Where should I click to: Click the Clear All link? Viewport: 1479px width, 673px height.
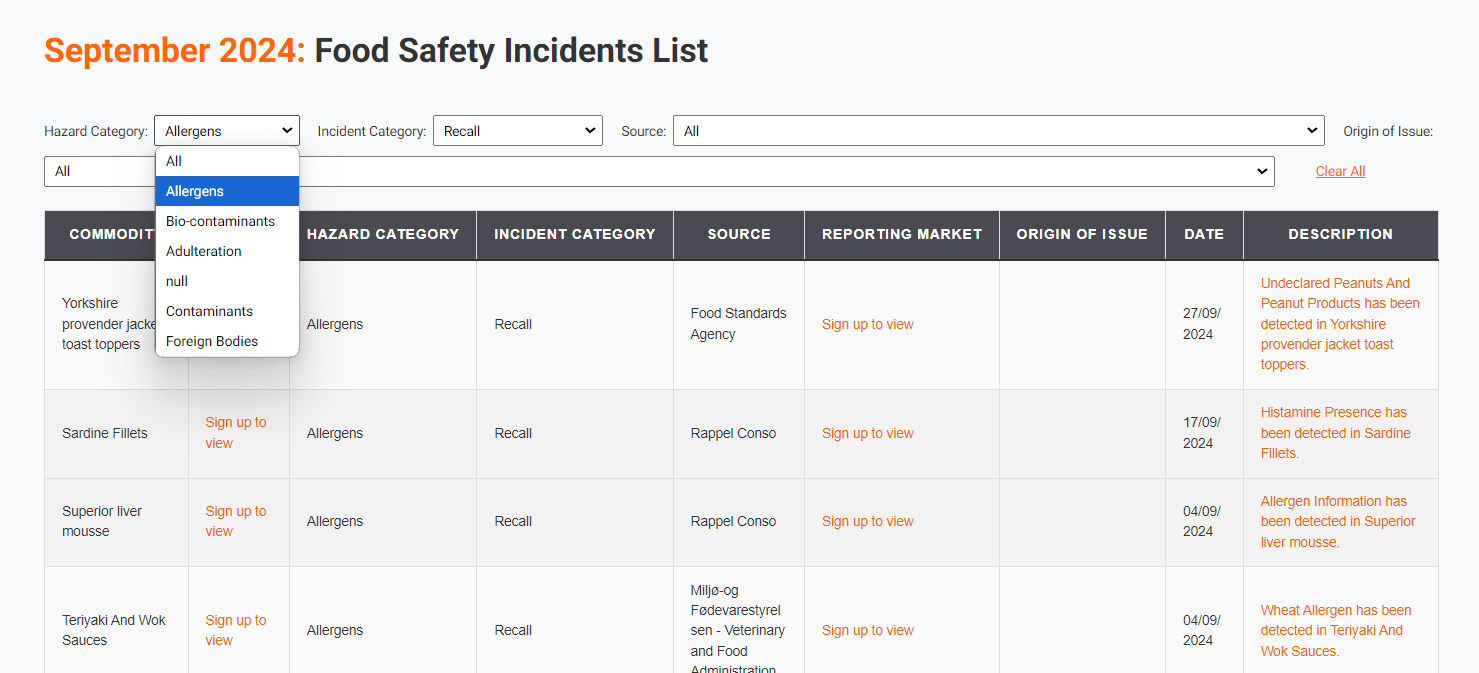pyautogui.click(x=1340, y=171)
